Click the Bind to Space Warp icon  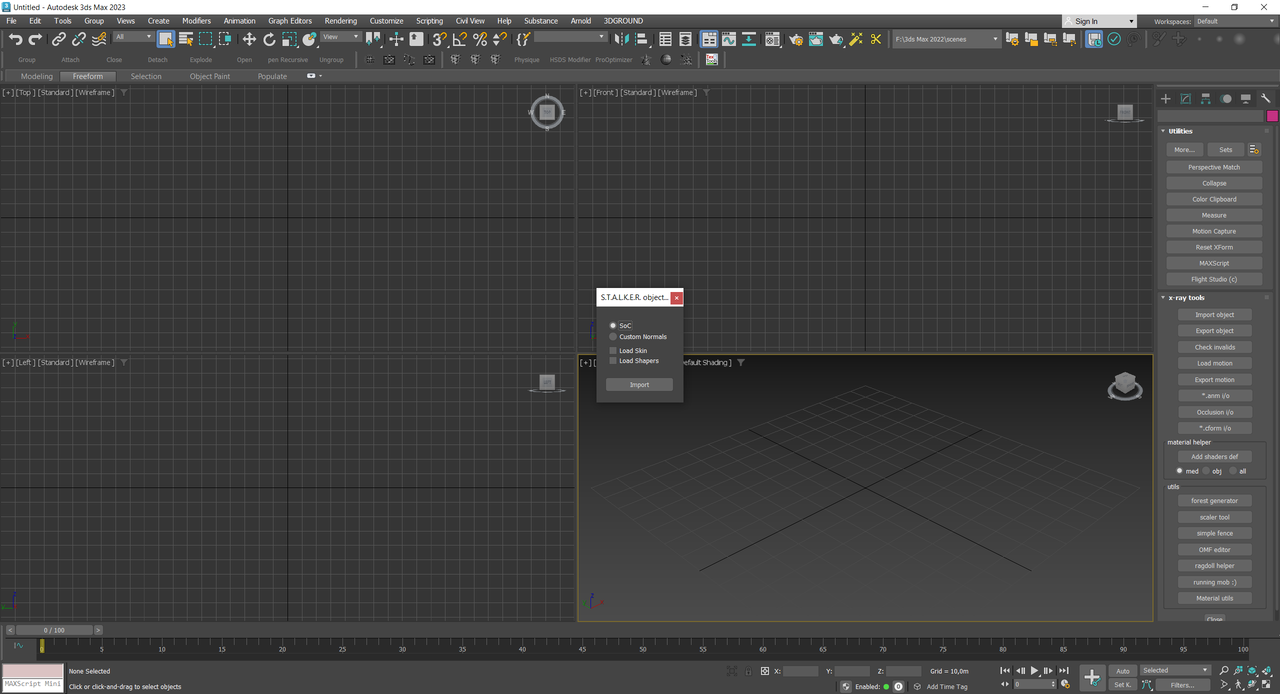click(x=99, y=39)
